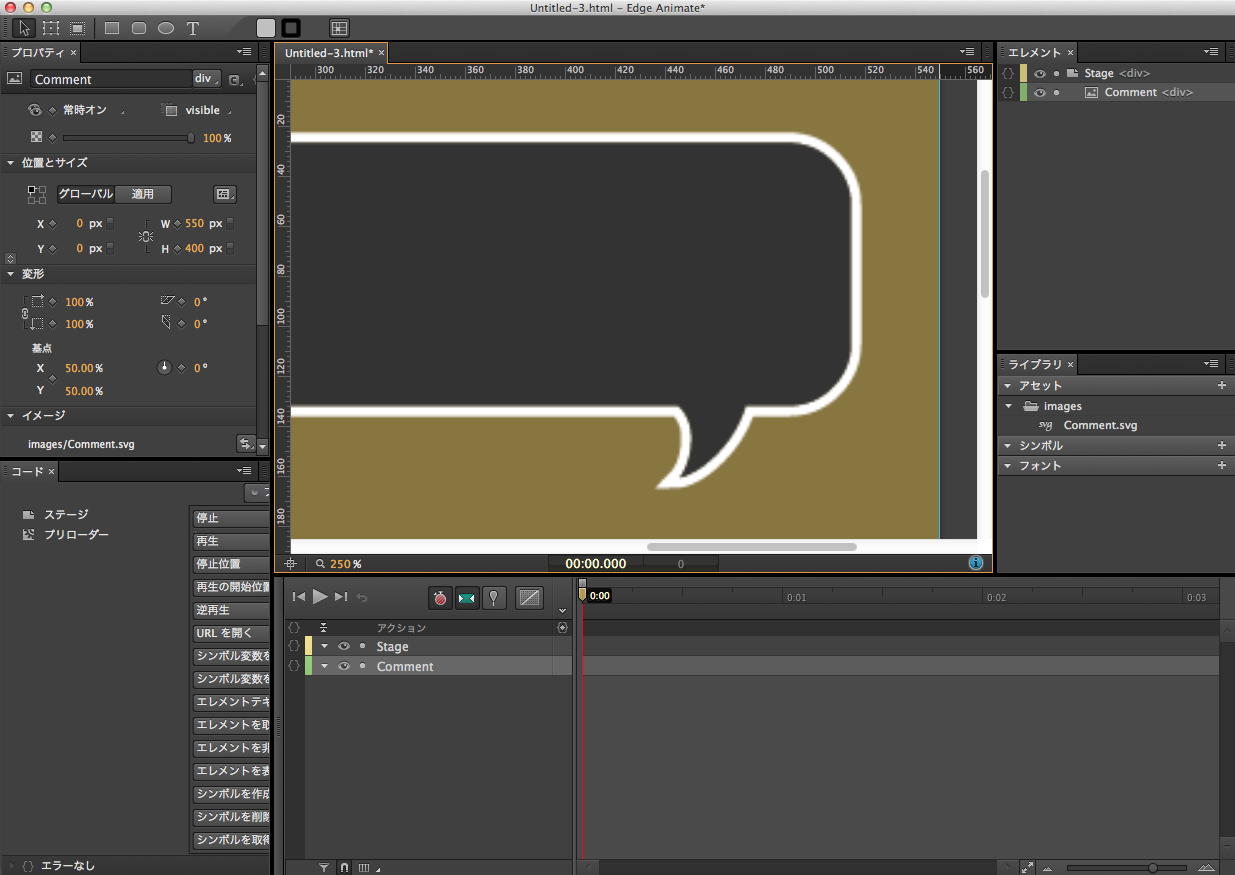Viewport: 1235px width, 875px height.
Task: Click the グローバル position button
Action: tap(85, 194)
